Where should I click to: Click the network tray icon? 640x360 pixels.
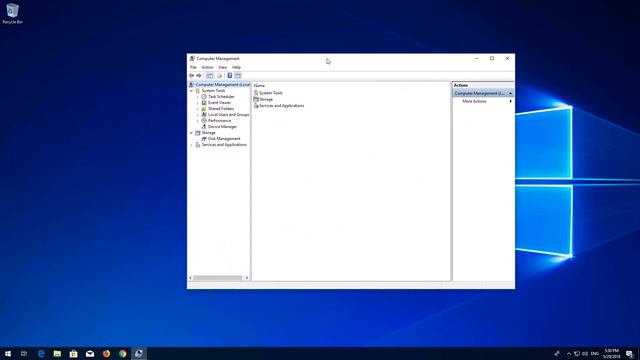pos(577,354)
